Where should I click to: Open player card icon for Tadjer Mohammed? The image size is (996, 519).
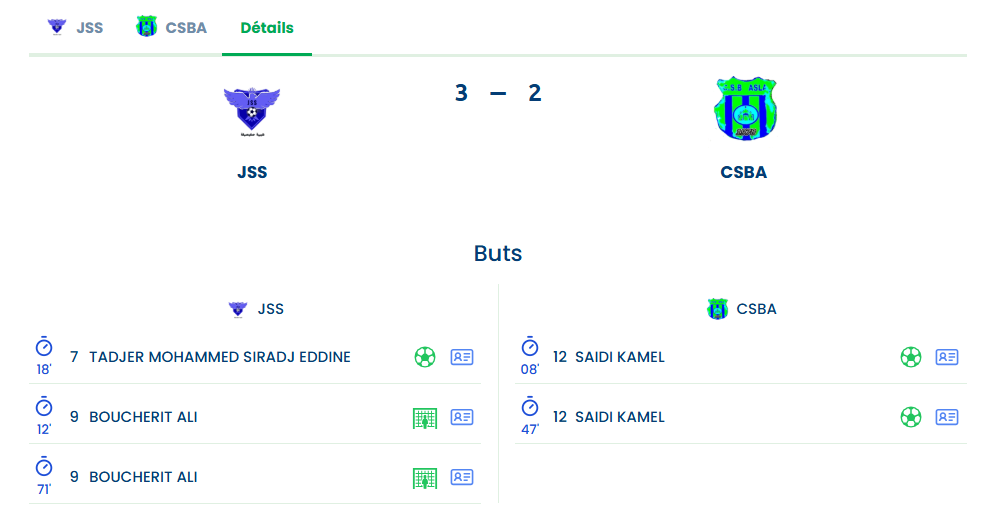tap(462, 357)
